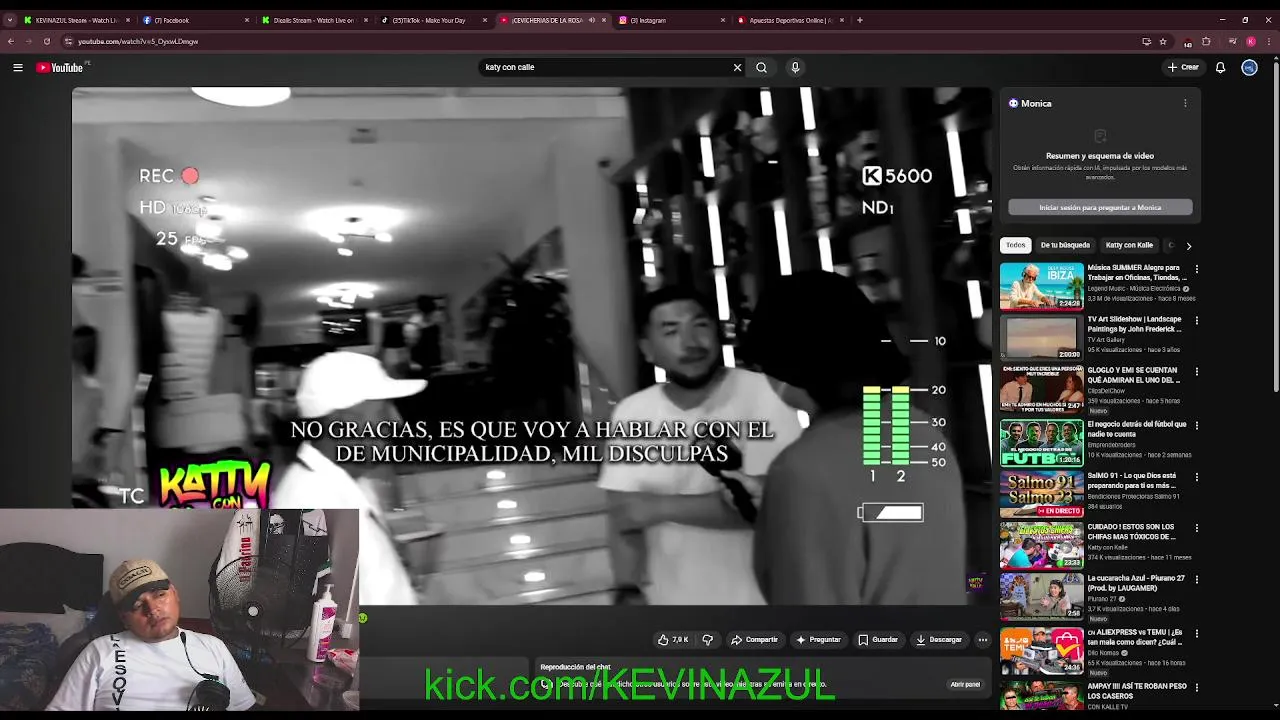Go back with the browser back arrow
This screenshot has height=720, width=1280.
click(x=11, y=41)
